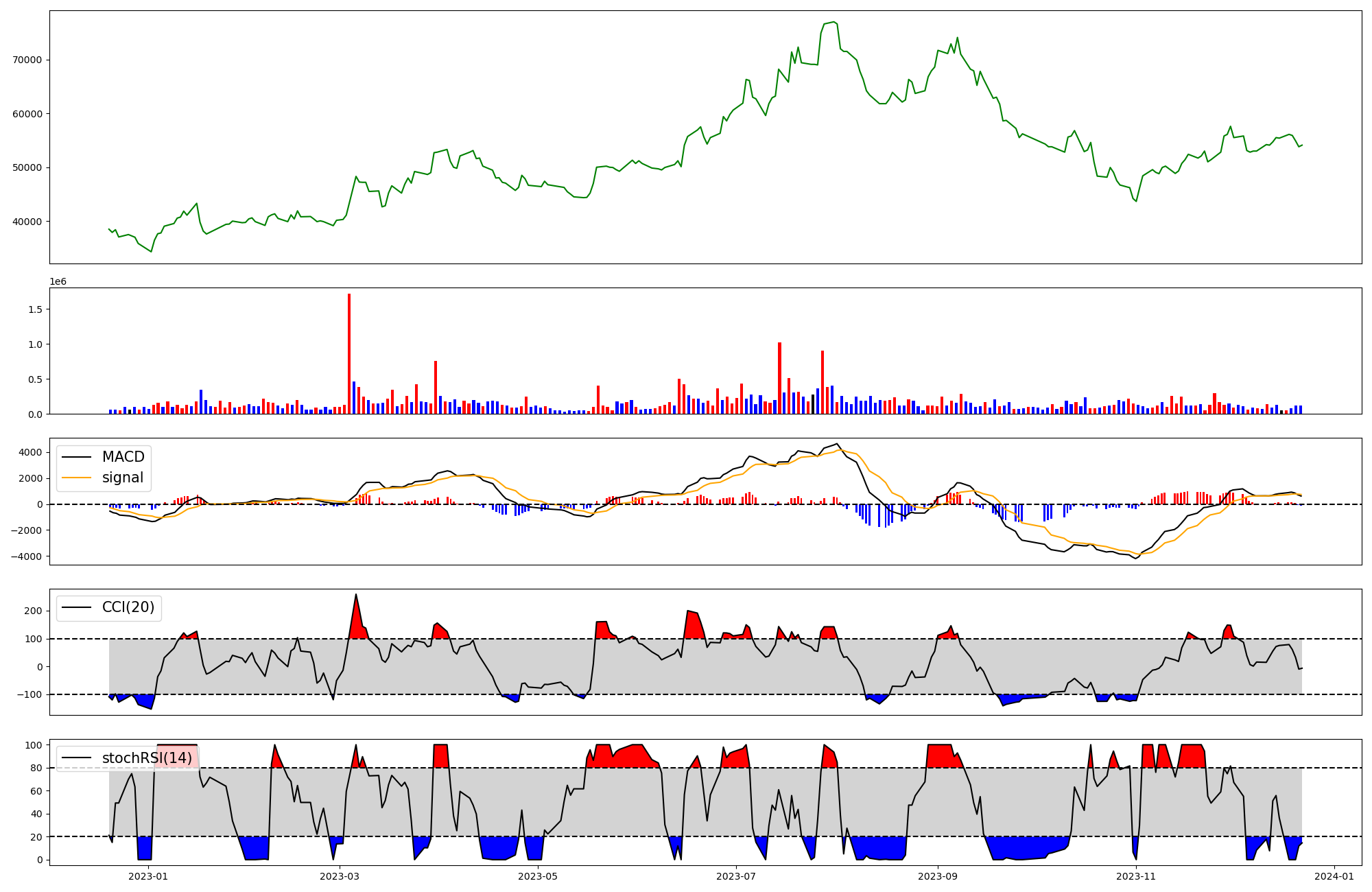Click the 2024-01 x-axis tick label
This screenshot has height=892, width=1372.
(x=1334, y=876)
